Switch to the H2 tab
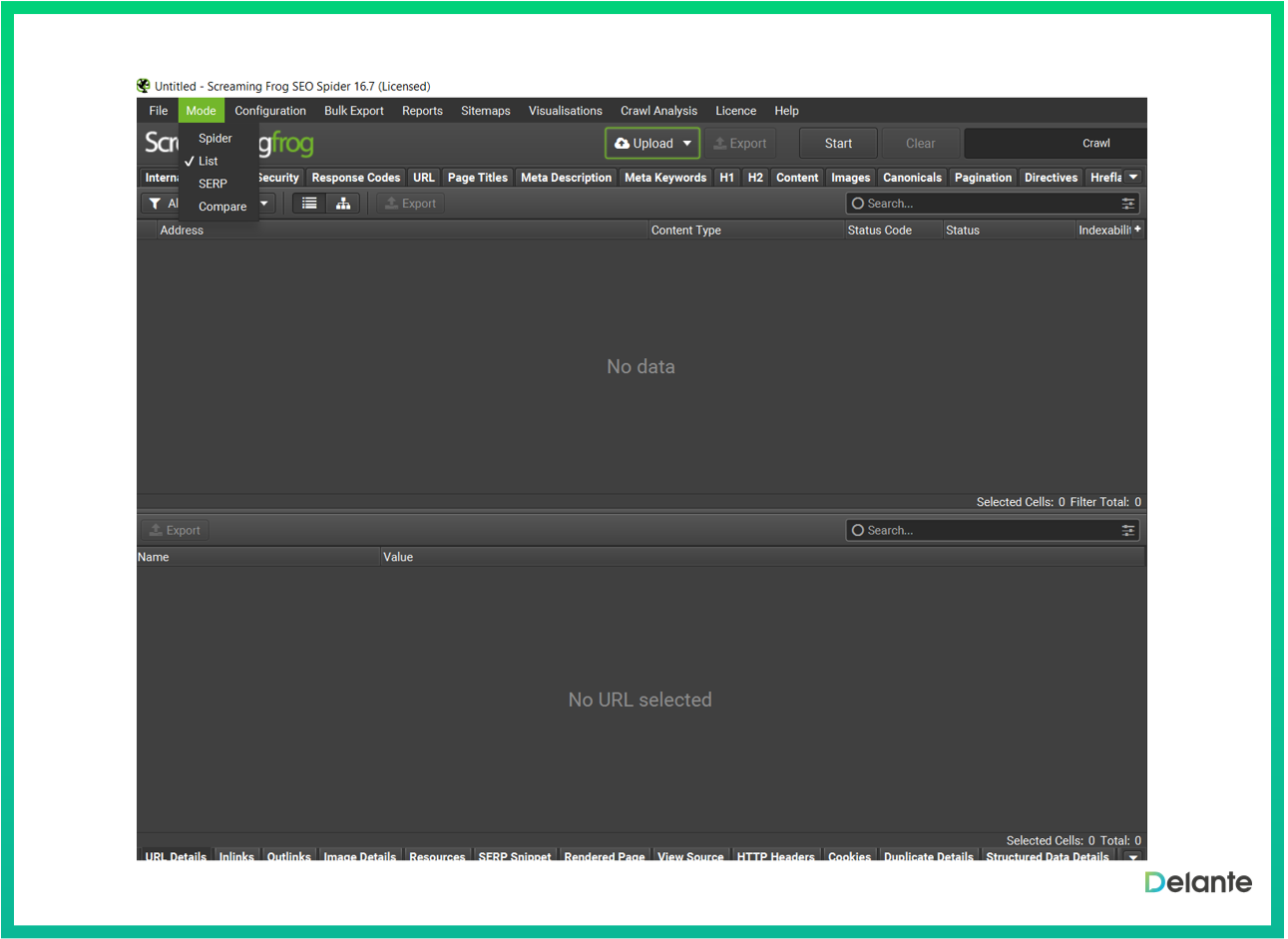1288x939 pixels. (755, 178)
